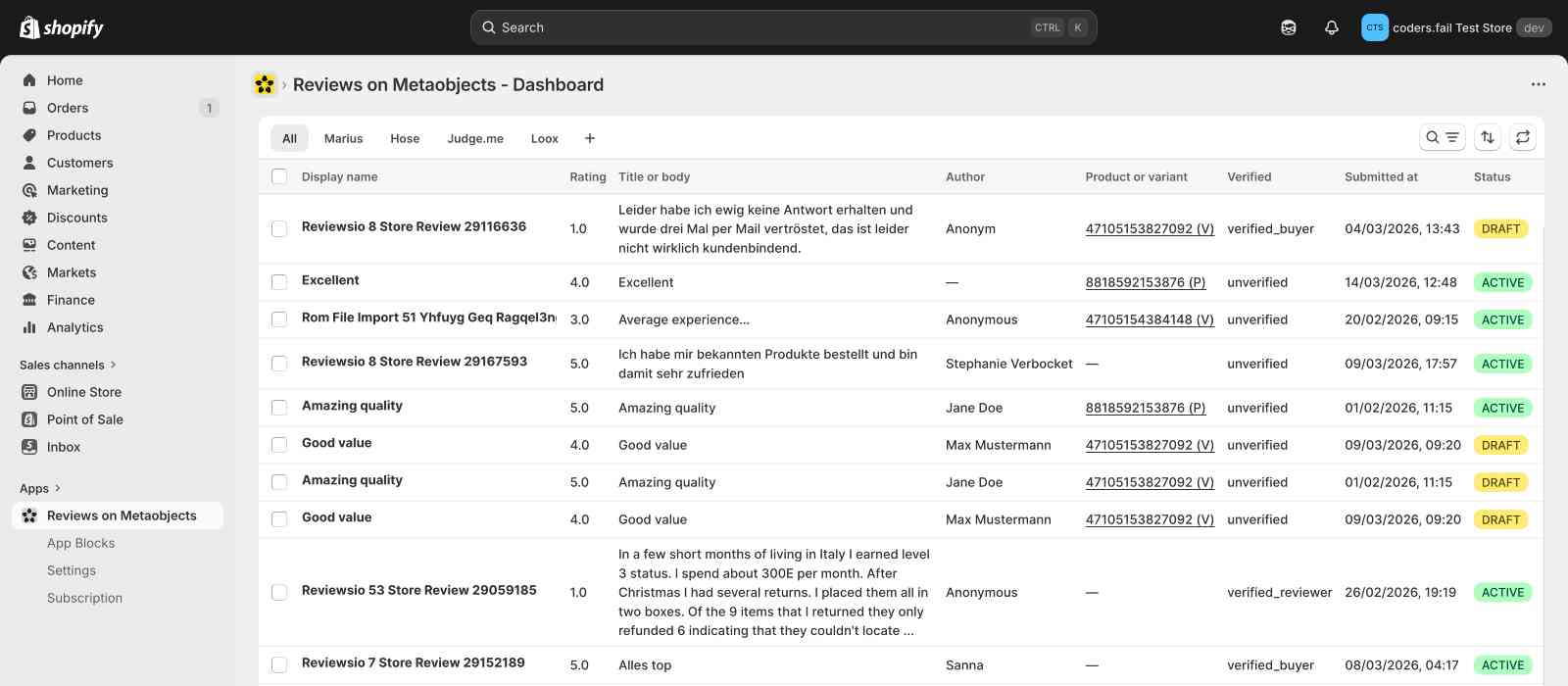The width and height of the screenshot is (1568, 686).
Task: Open Reviewsio 7 Store Review 29152189
Action: 414,662
